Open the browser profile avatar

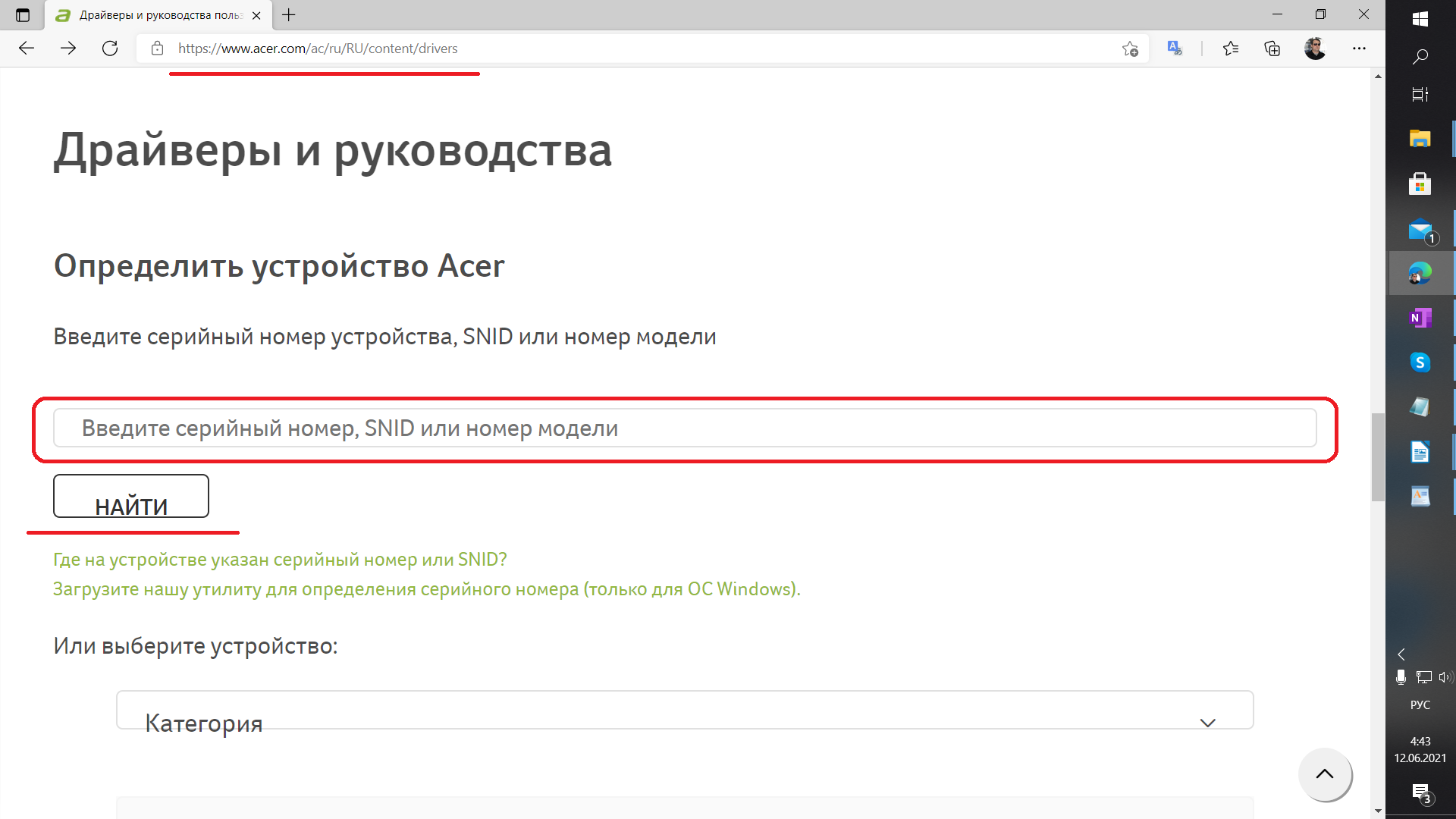1315,49
